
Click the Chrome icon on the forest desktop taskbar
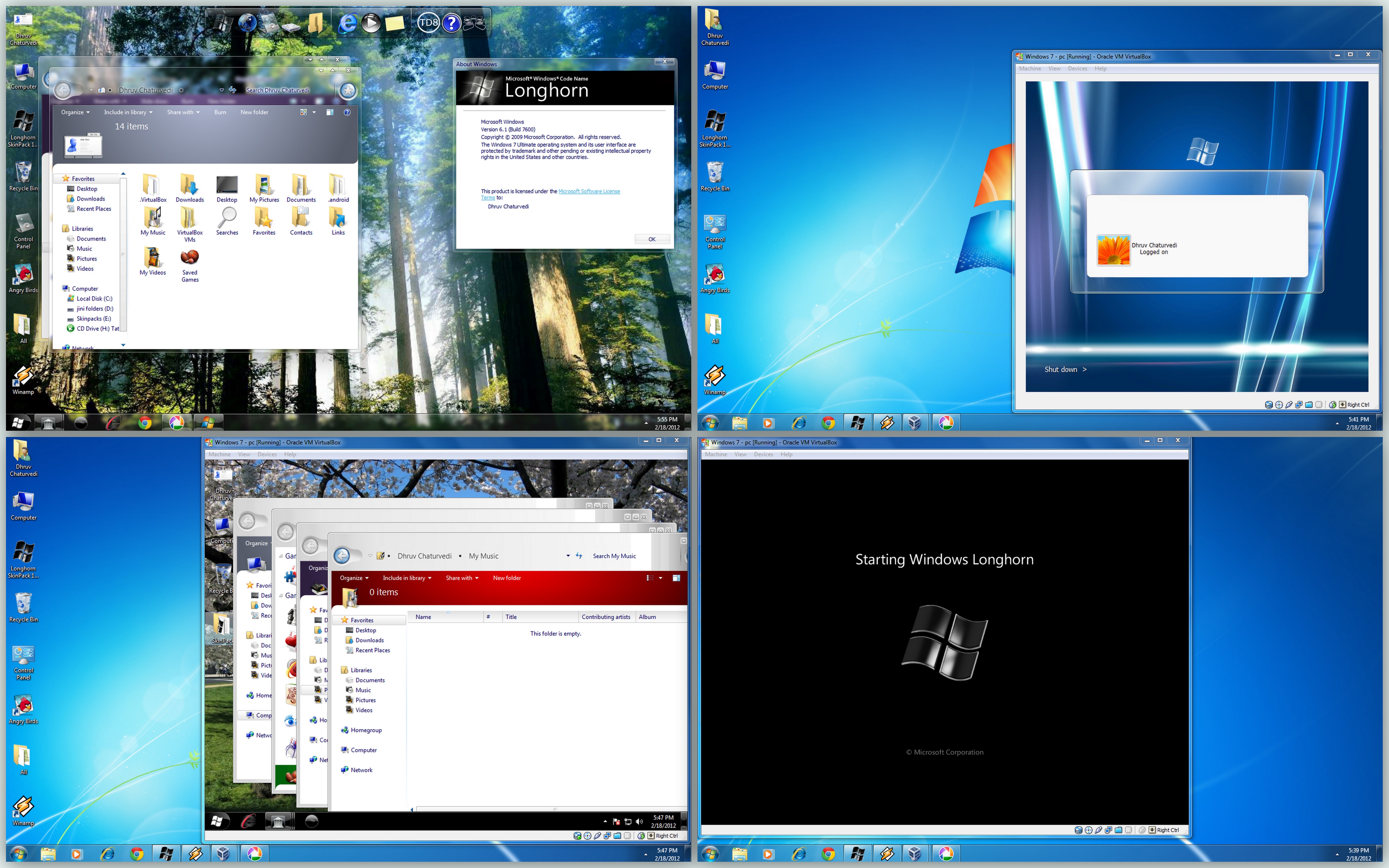145,423
